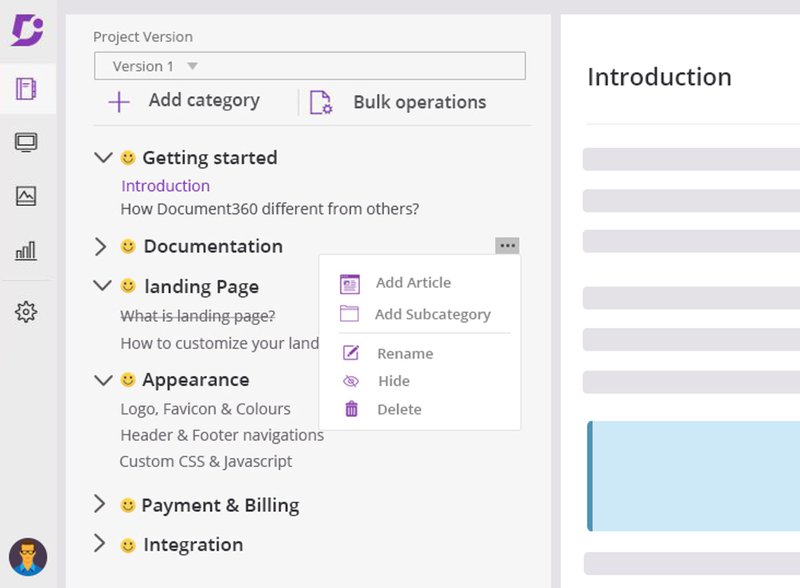This screenshot has height=588, width=800.
Task: Choose Add Article from context menu
Action: (412, 283)
